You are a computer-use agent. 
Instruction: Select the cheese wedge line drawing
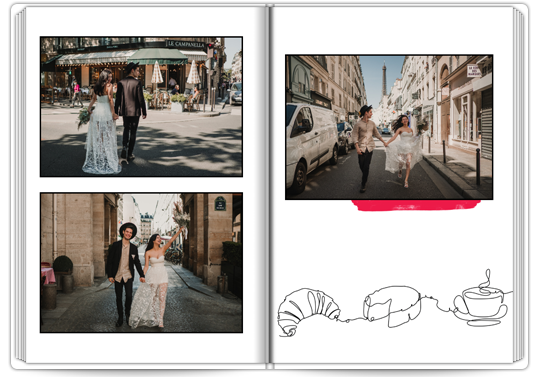(x=392, y=306)
